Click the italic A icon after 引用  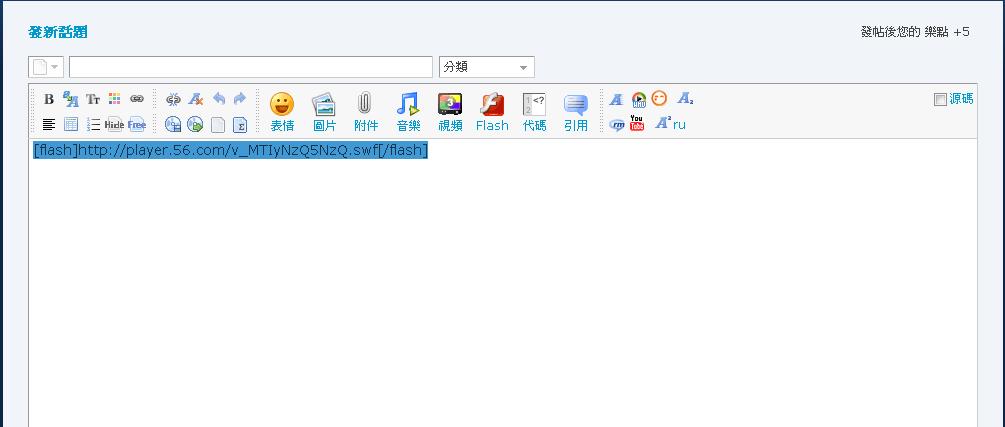616,99
